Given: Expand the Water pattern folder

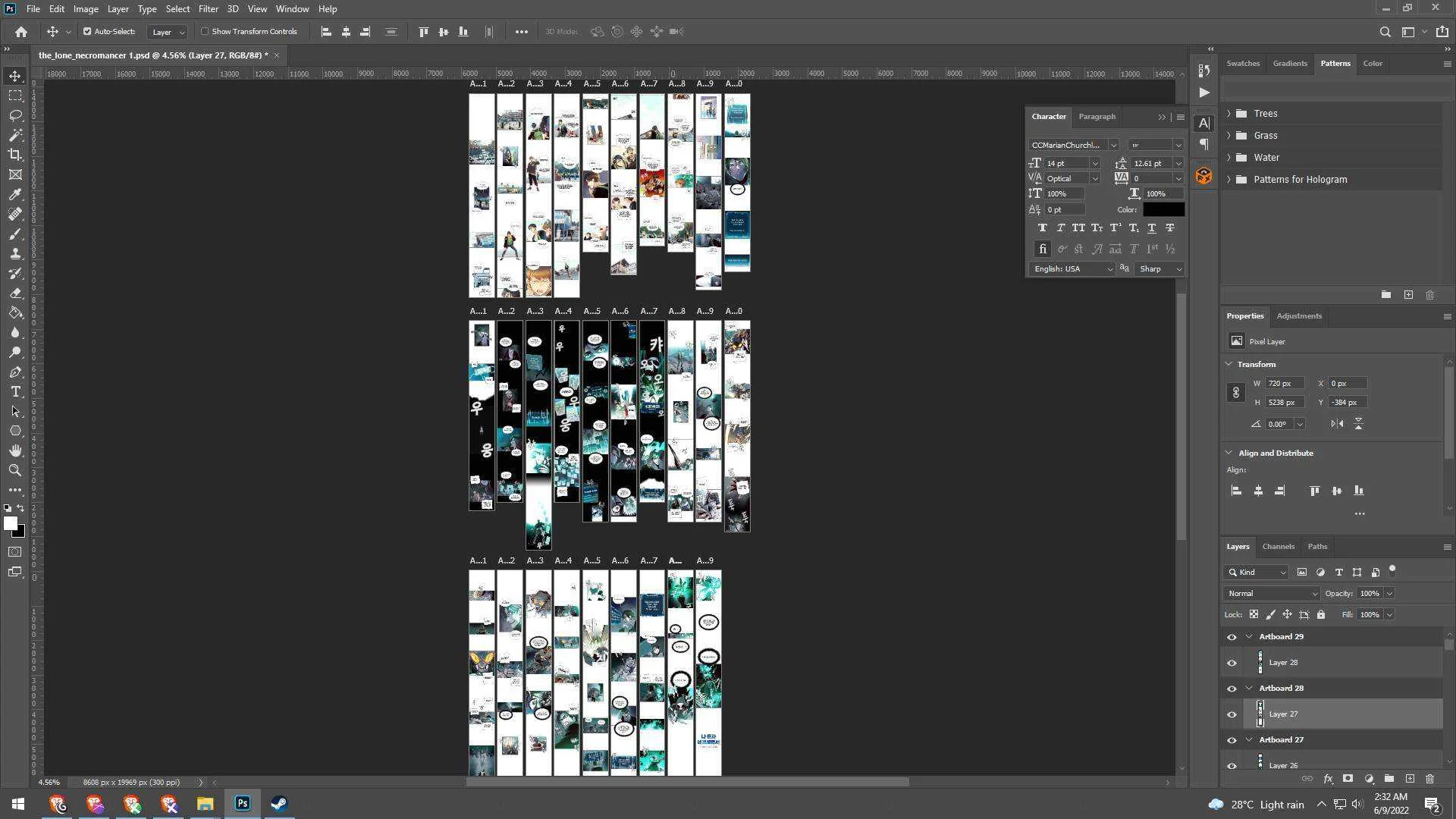Looking at the screenshot, I should pos(1228,158).
